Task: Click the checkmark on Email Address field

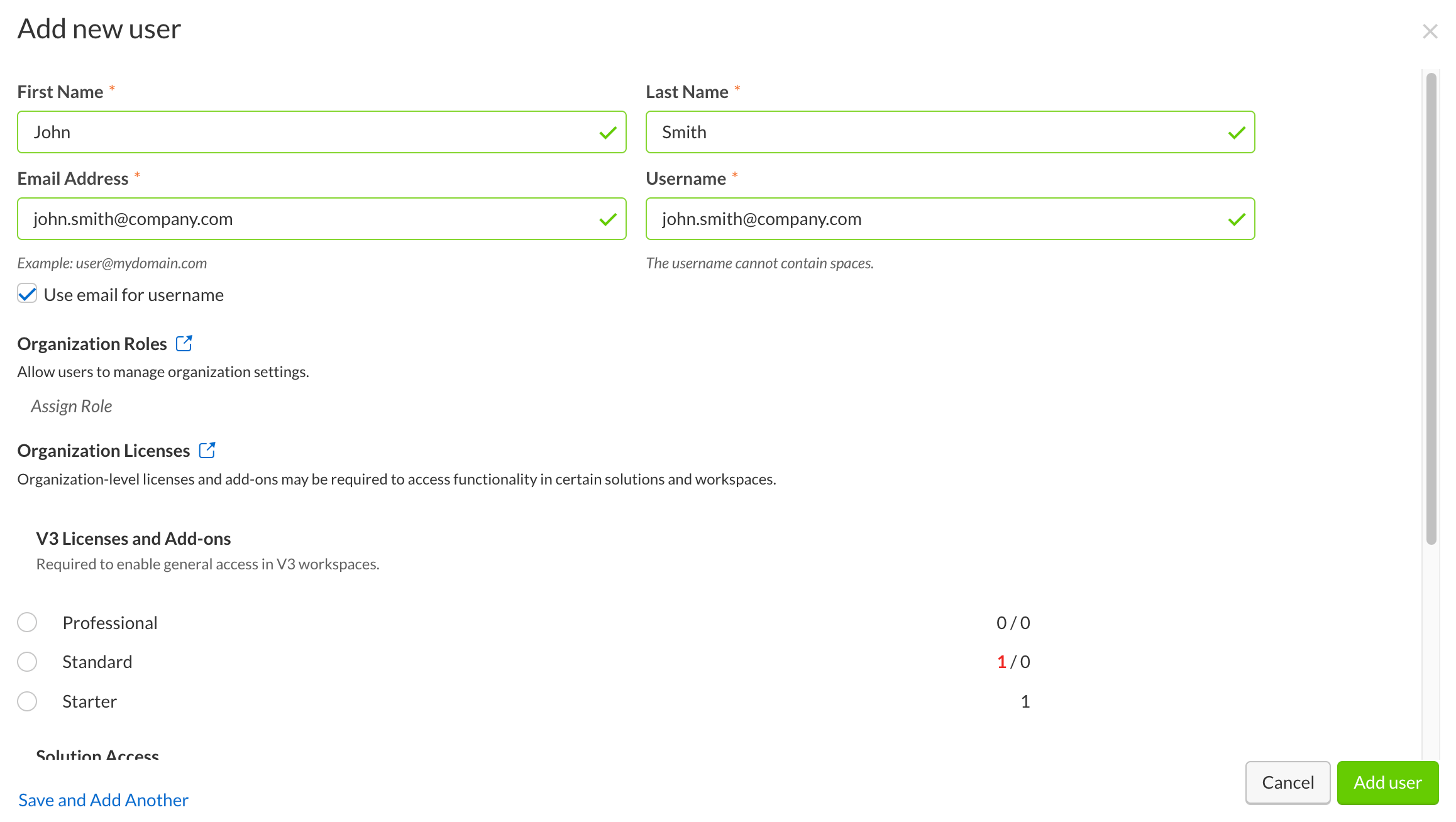Action: click(607, 219)
